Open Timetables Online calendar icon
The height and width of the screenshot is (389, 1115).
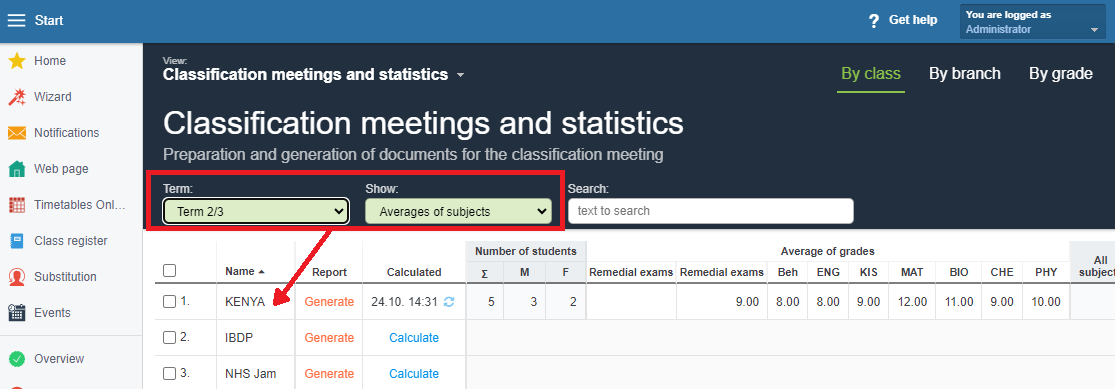[x=16, y=205]
